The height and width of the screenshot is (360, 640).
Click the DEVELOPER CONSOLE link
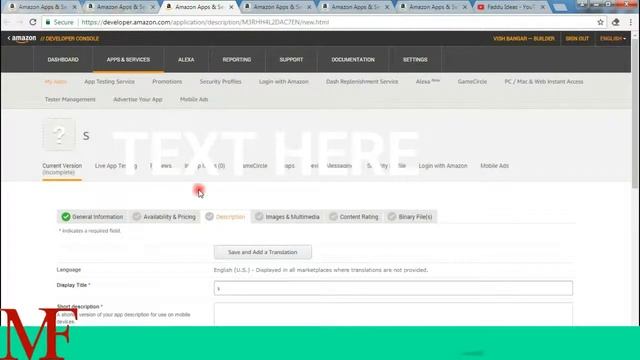[x=70, y=39]
